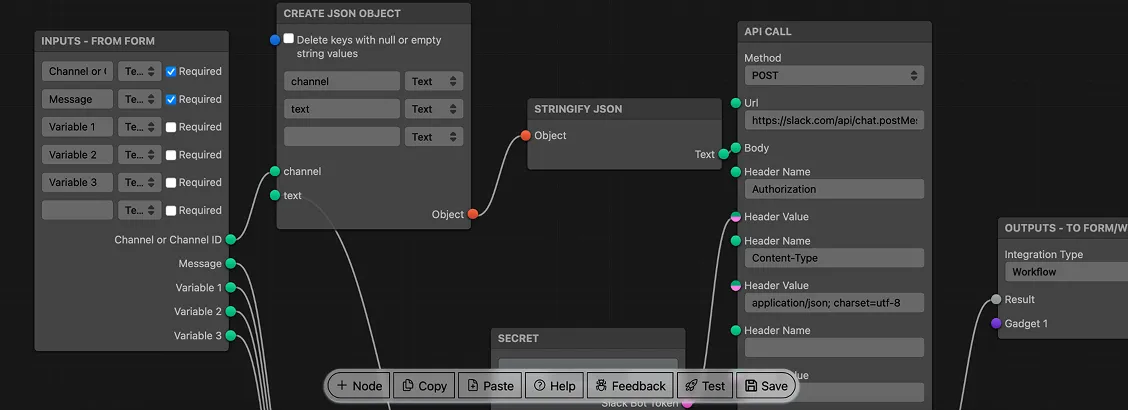Check Delete keys with null values option
1128x411 pixels.
click(x=288, y=39)
